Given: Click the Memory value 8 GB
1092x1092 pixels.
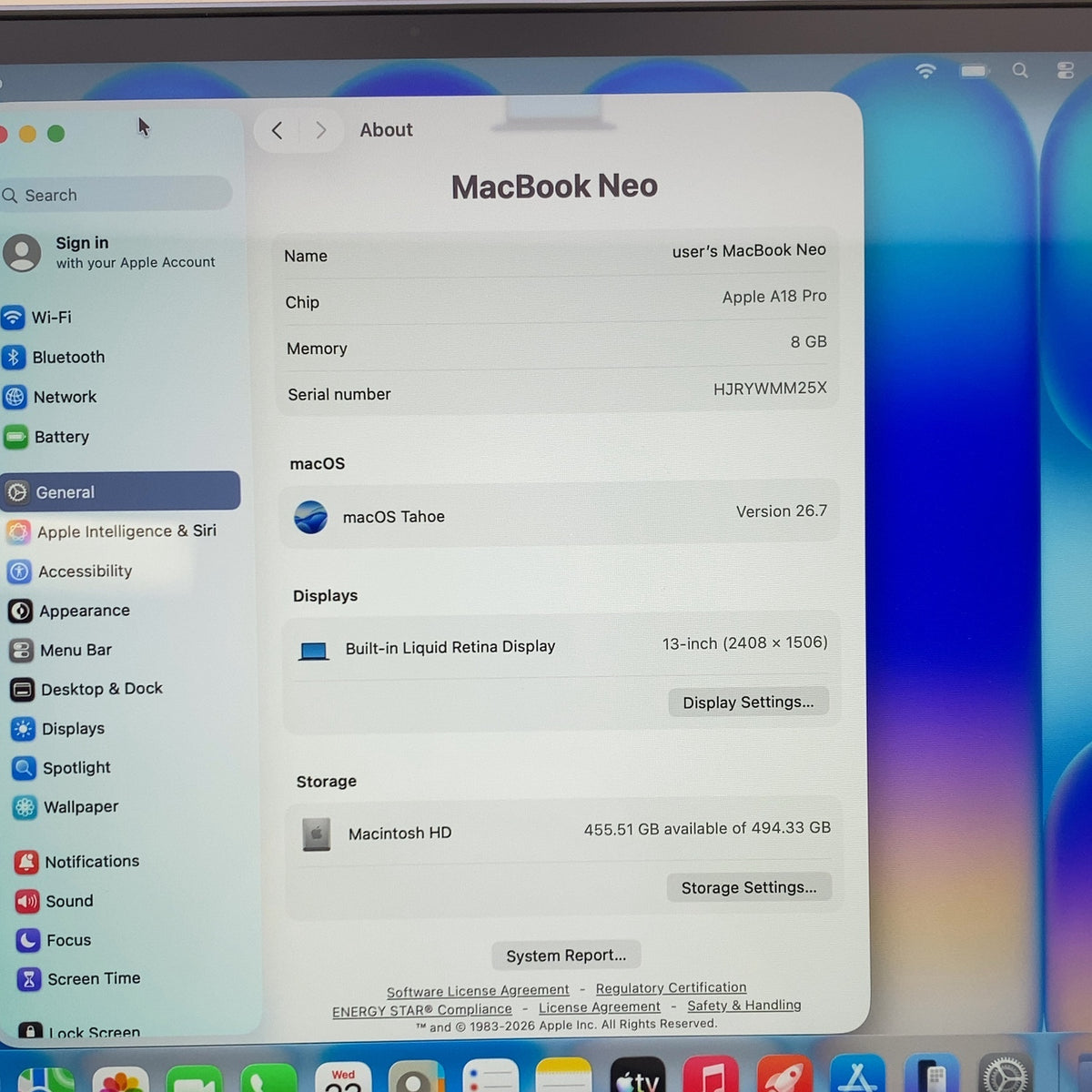Looking at the screenshot, I should pos(808,342).
